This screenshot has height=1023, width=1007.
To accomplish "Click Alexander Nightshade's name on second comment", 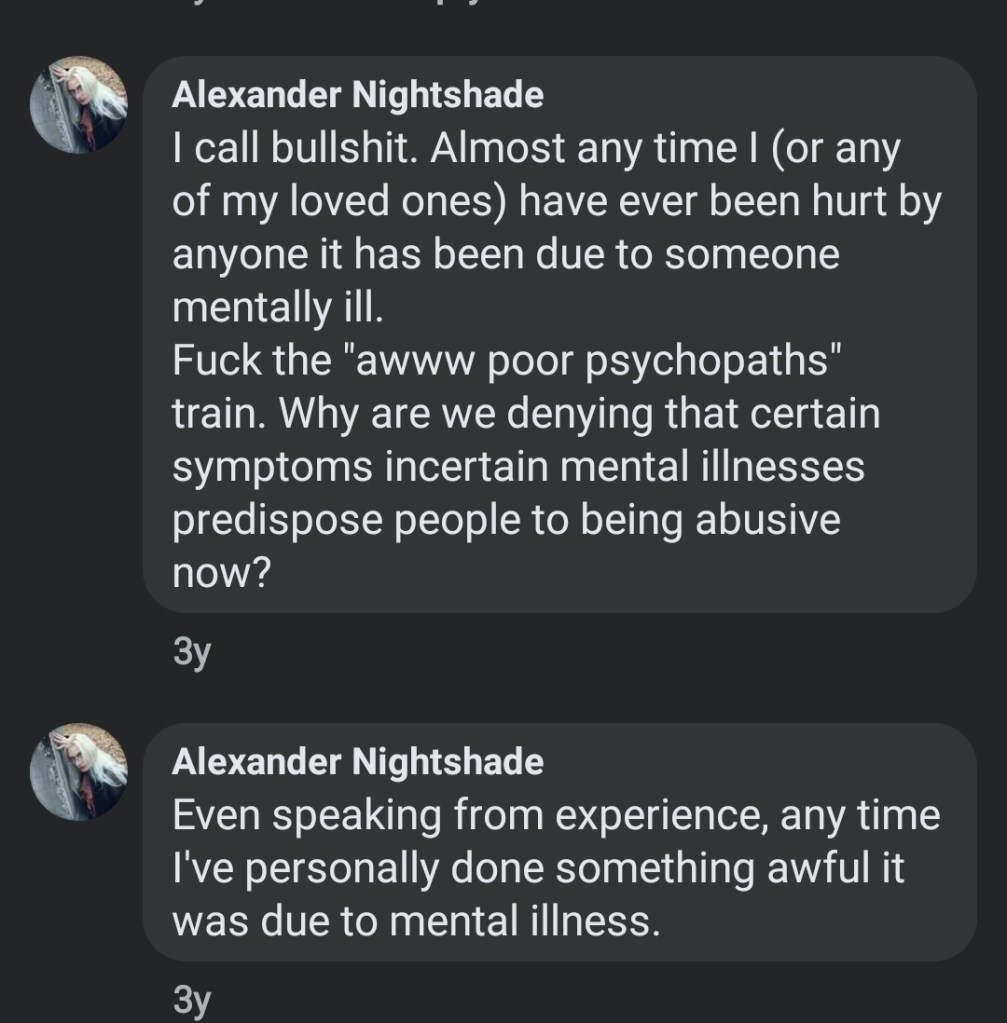I will click(357, 762).
